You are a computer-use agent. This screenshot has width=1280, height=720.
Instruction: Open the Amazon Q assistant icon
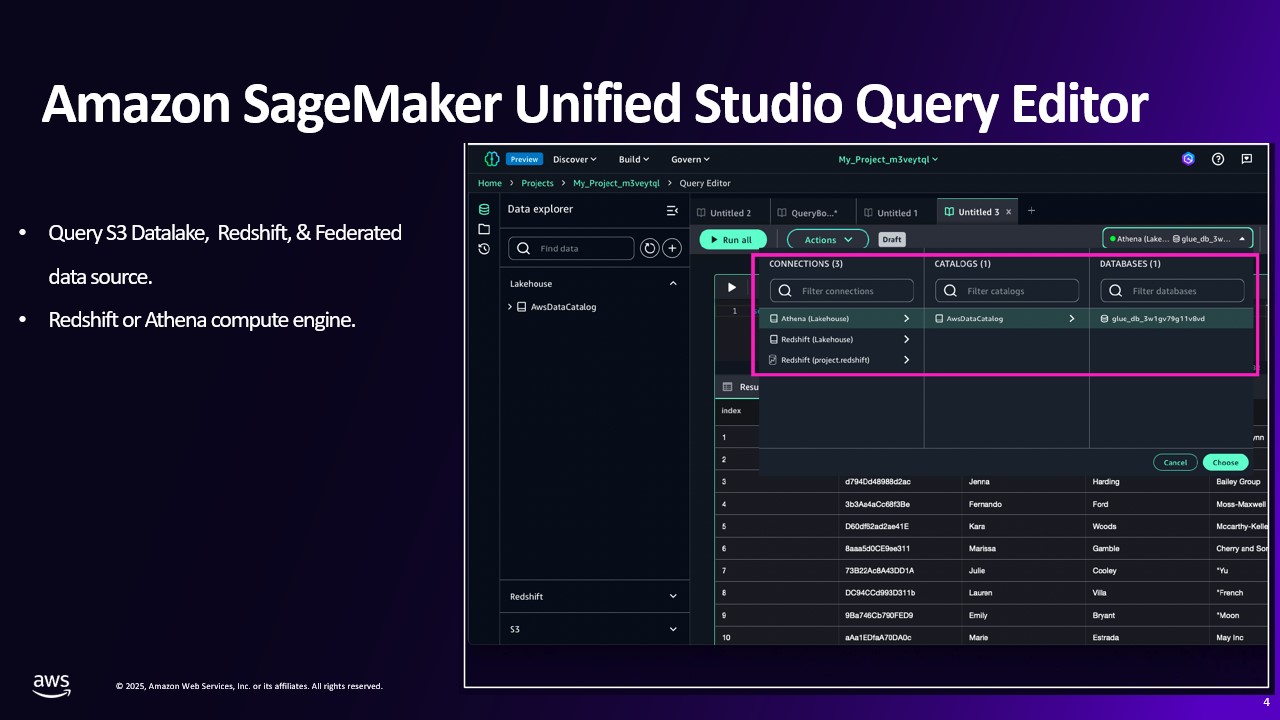tap(1188, 159)
